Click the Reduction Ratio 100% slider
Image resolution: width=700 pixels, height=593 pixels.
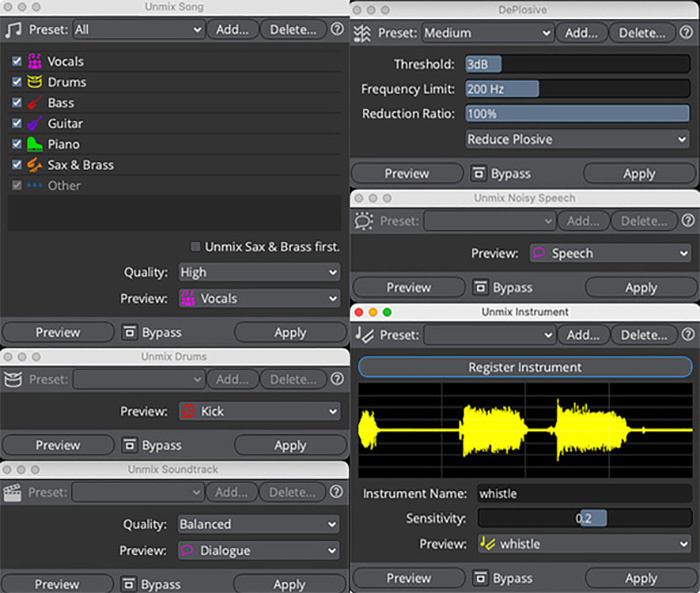(x=578, y=113)
